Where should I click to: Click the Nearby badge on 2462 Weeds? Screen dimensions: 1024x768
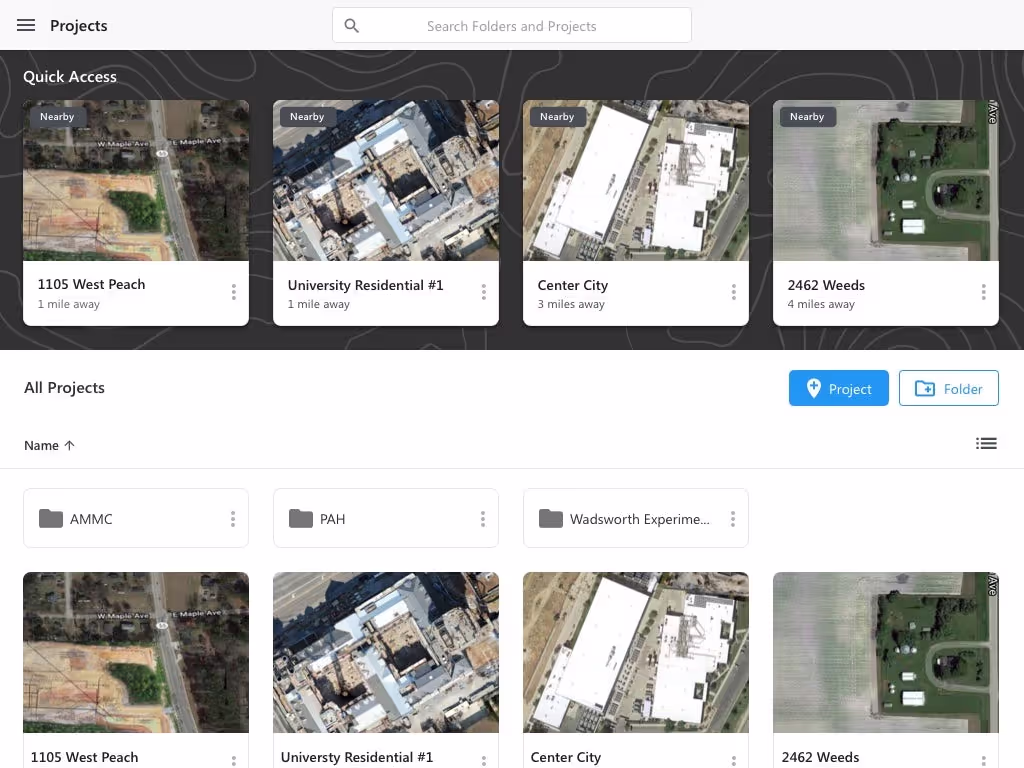(807, 116)
